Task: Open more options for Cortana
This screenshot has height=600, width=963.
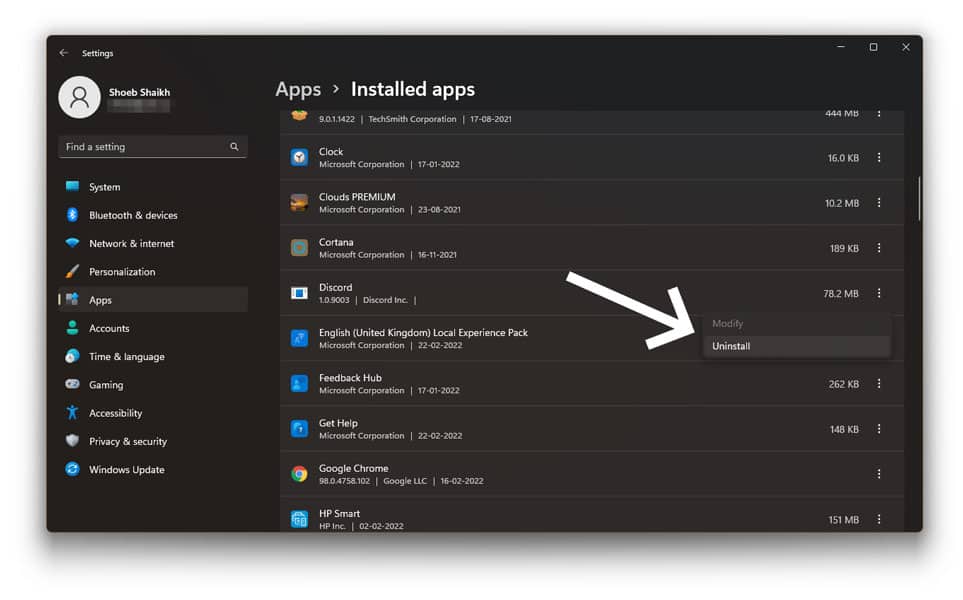Action: coord(879,247)
